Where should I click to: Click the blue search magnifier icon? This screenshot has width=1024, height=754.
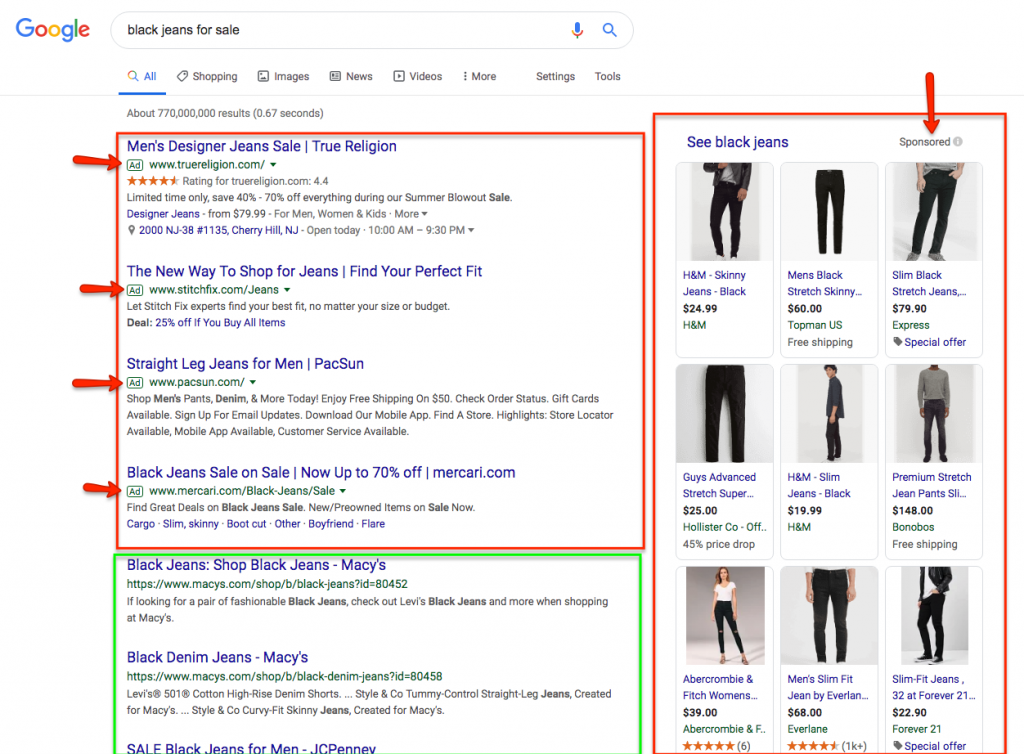click(609, 30)
